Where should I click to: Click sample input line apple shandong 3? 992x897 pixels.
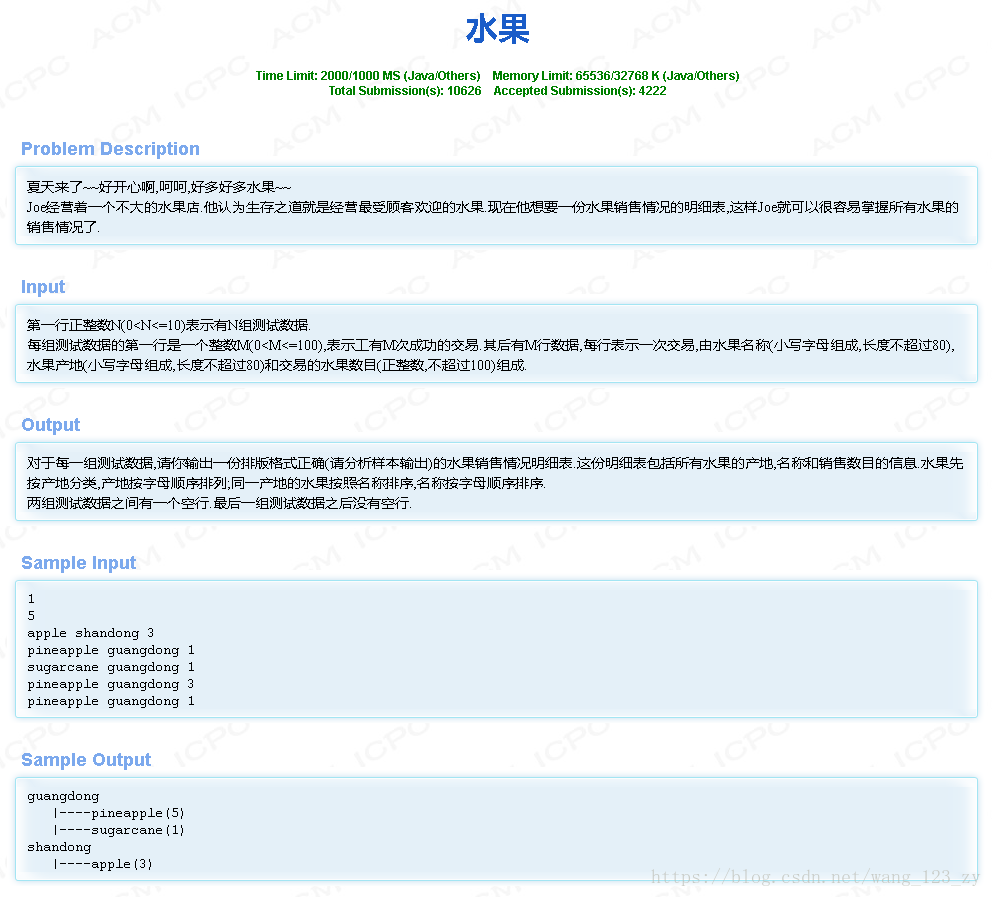click(x=90, y=633)
